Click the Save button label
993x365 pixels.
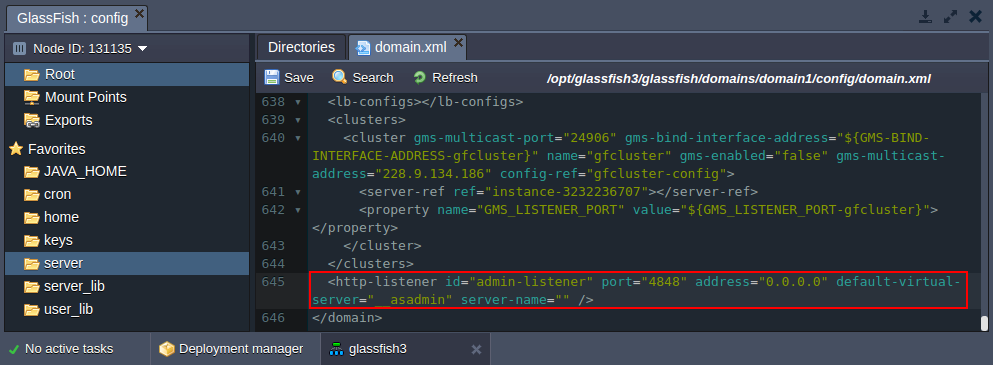[299, 77]
